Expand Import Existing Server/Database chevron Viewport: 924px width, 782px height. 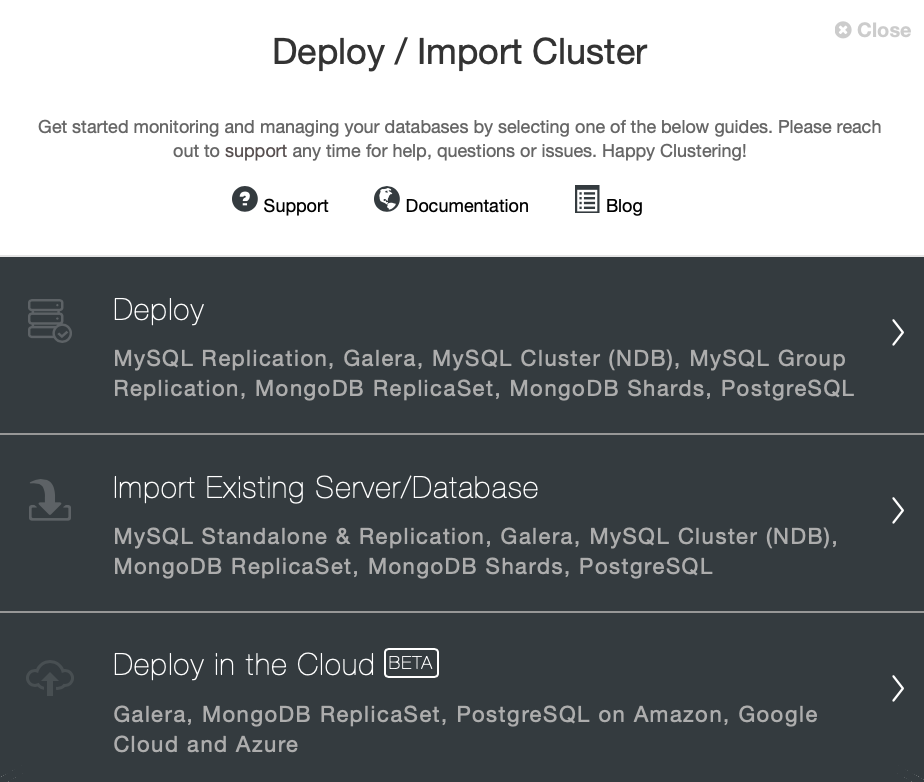(x=897, y=510)
